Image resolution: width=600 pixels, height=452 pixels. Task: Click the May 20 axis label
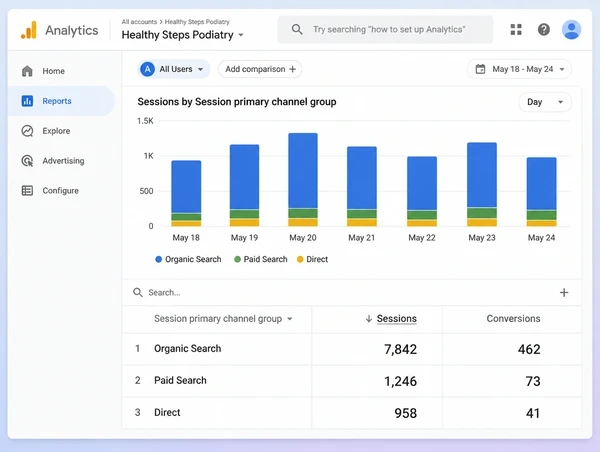303,238
